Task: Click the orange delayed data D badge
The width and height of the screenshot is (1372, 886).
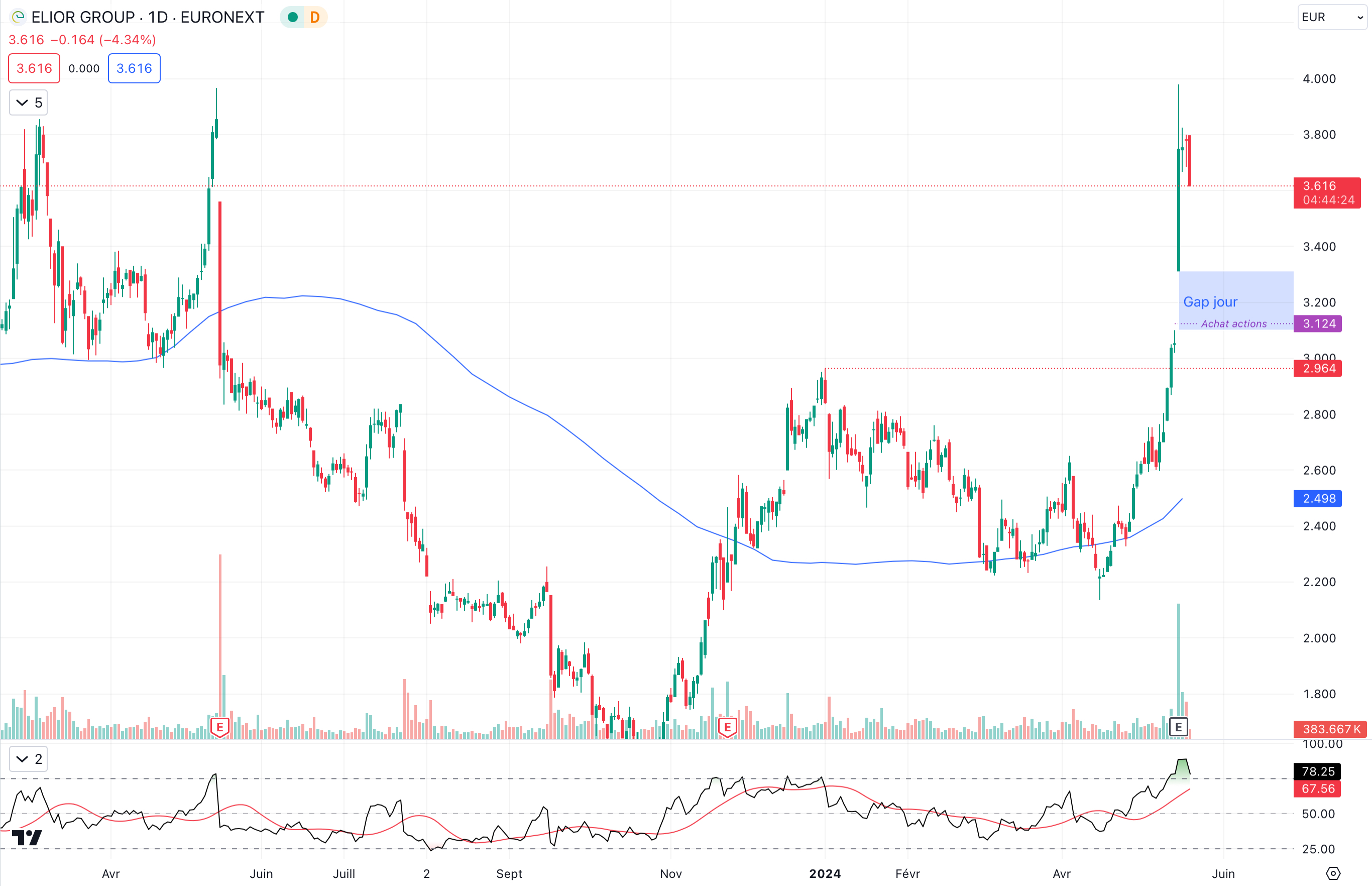Action: pos(315,17)
